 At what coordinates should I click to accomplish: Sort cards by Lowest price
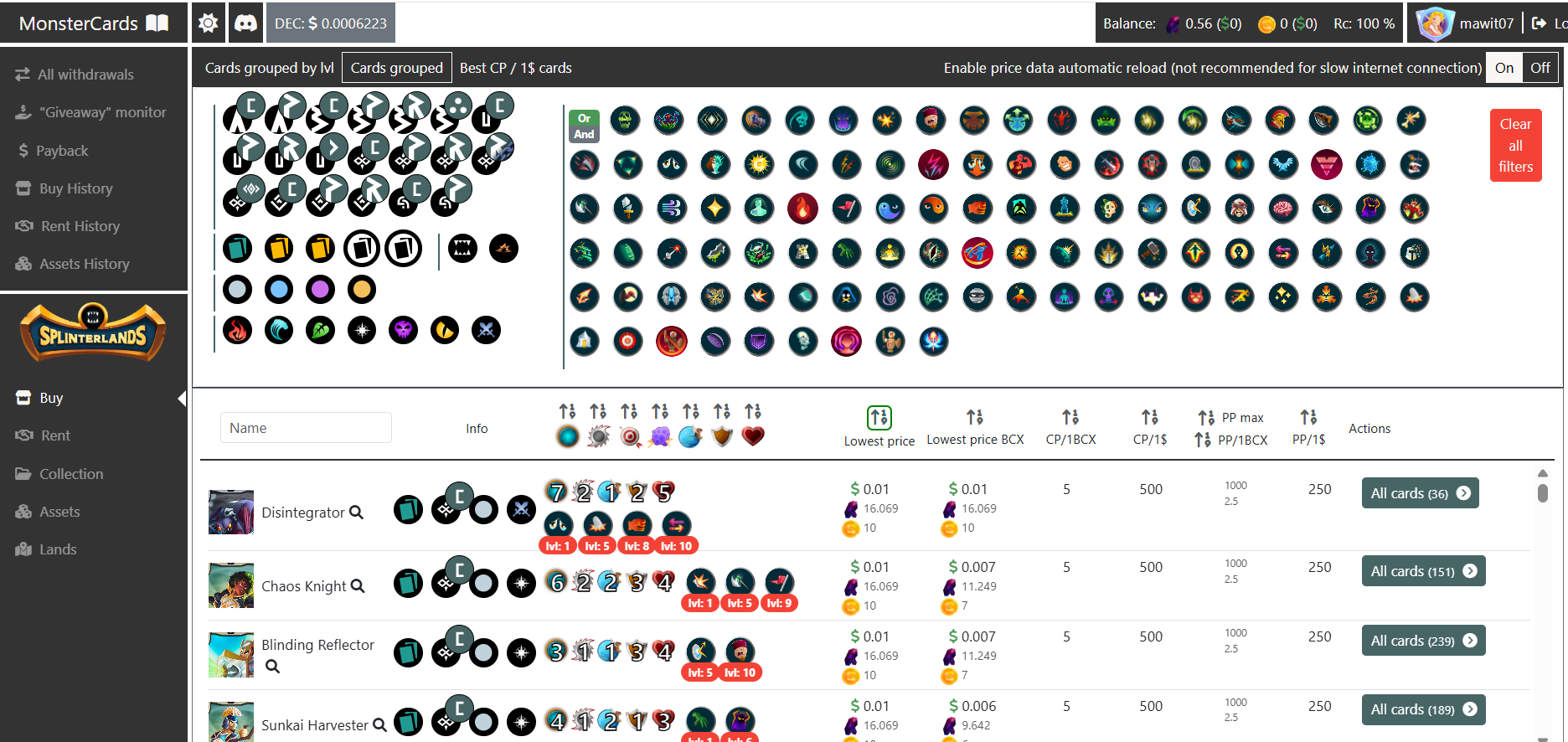[x=879, y=417]
